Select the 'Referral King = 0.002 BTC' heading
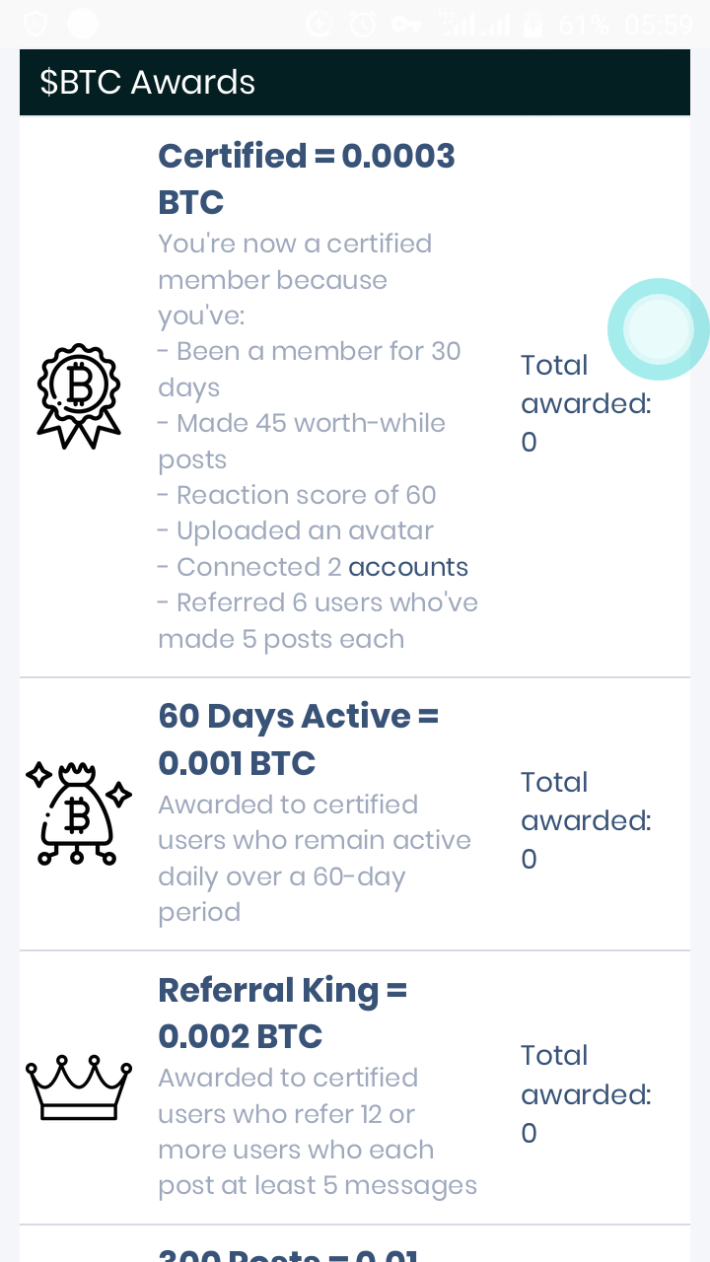The height and width of the screenshot is (1262, 710). 283,1013
